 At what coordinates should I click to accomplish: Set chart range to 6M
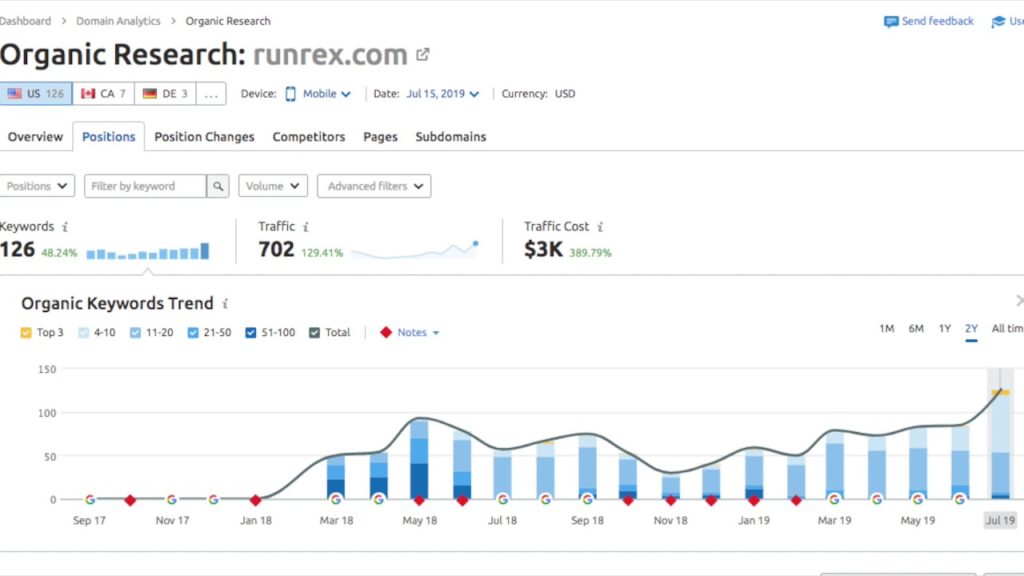916,328
